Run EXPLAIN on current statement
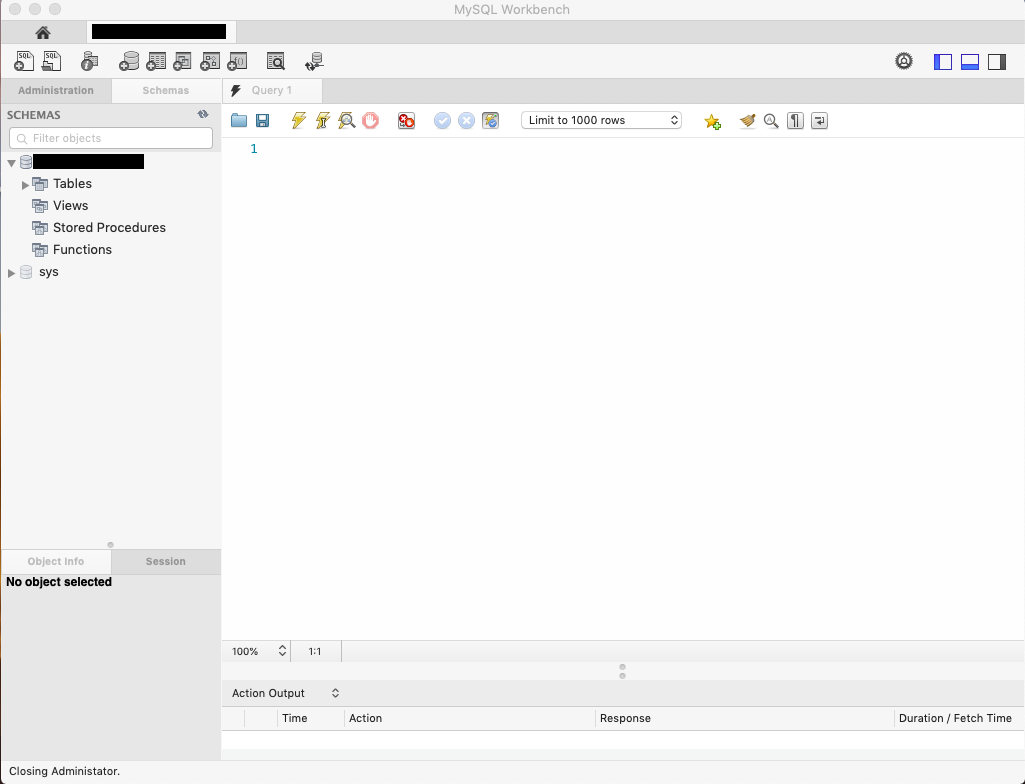Screen dimensions: 1025x784 coord(346,120)
